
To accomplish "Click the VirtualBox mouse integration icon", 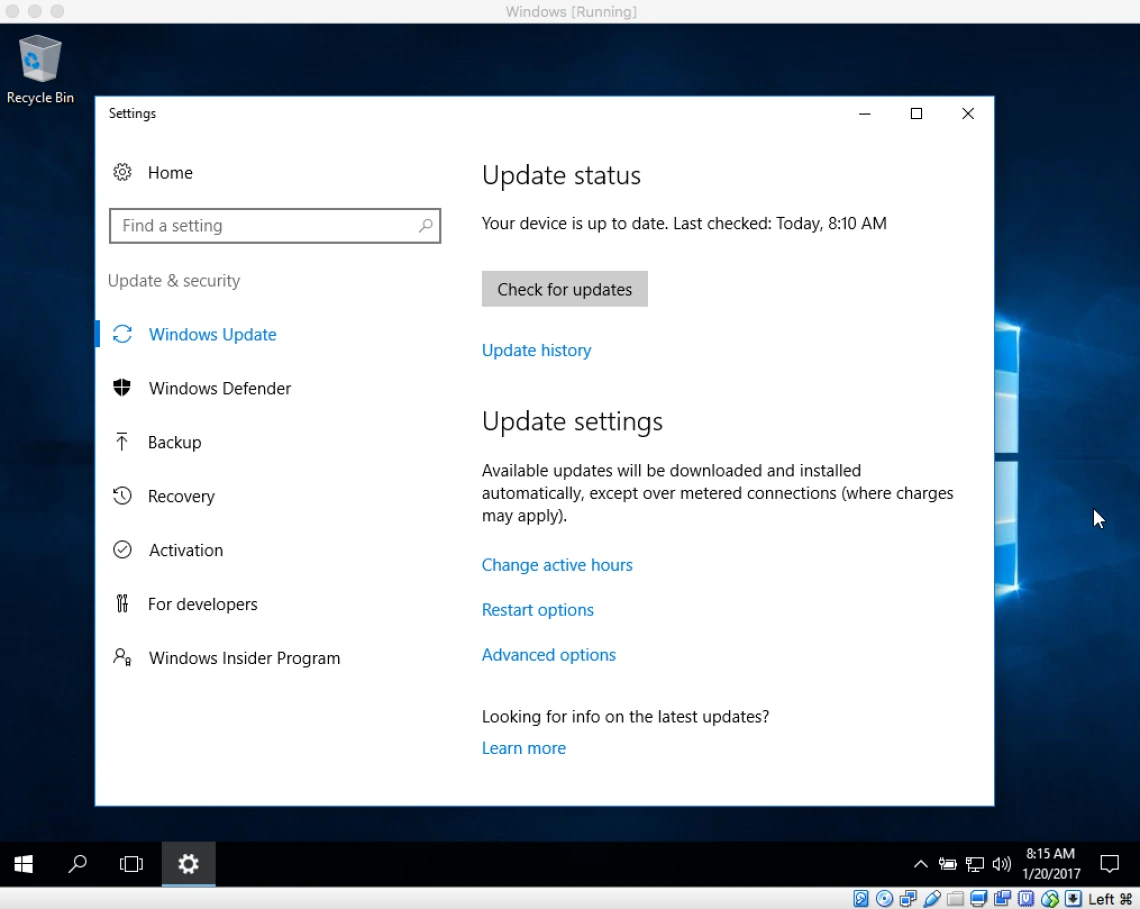I will tap(1050, 899).
